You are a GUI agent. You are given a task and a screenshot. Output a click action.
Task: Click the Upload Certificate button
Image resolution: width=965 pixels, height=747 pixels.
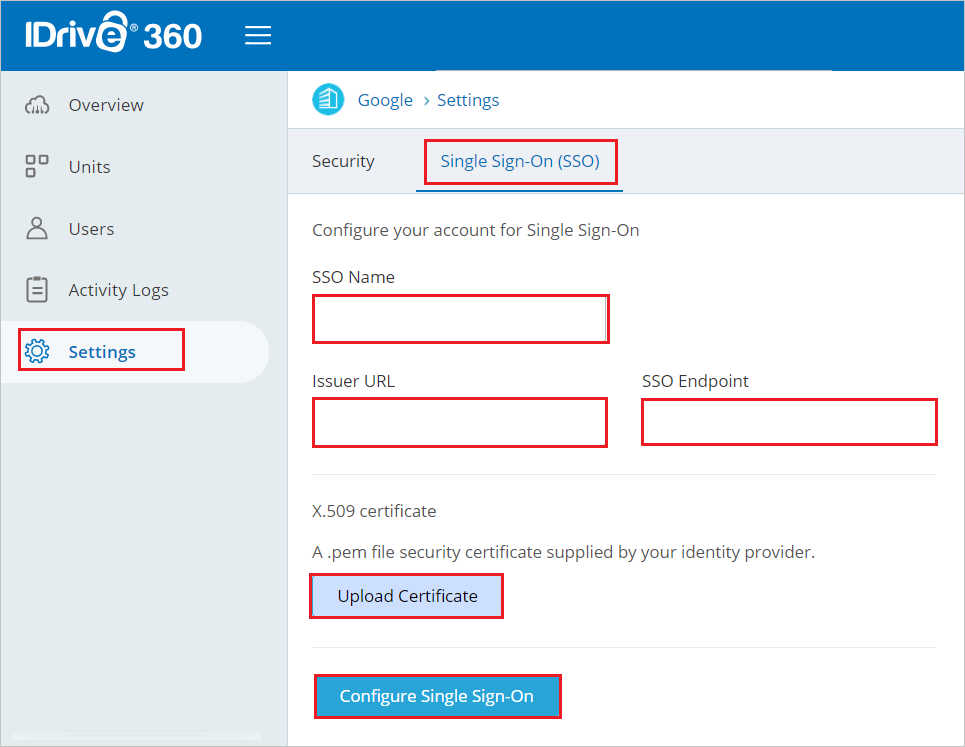click(407, 596)
